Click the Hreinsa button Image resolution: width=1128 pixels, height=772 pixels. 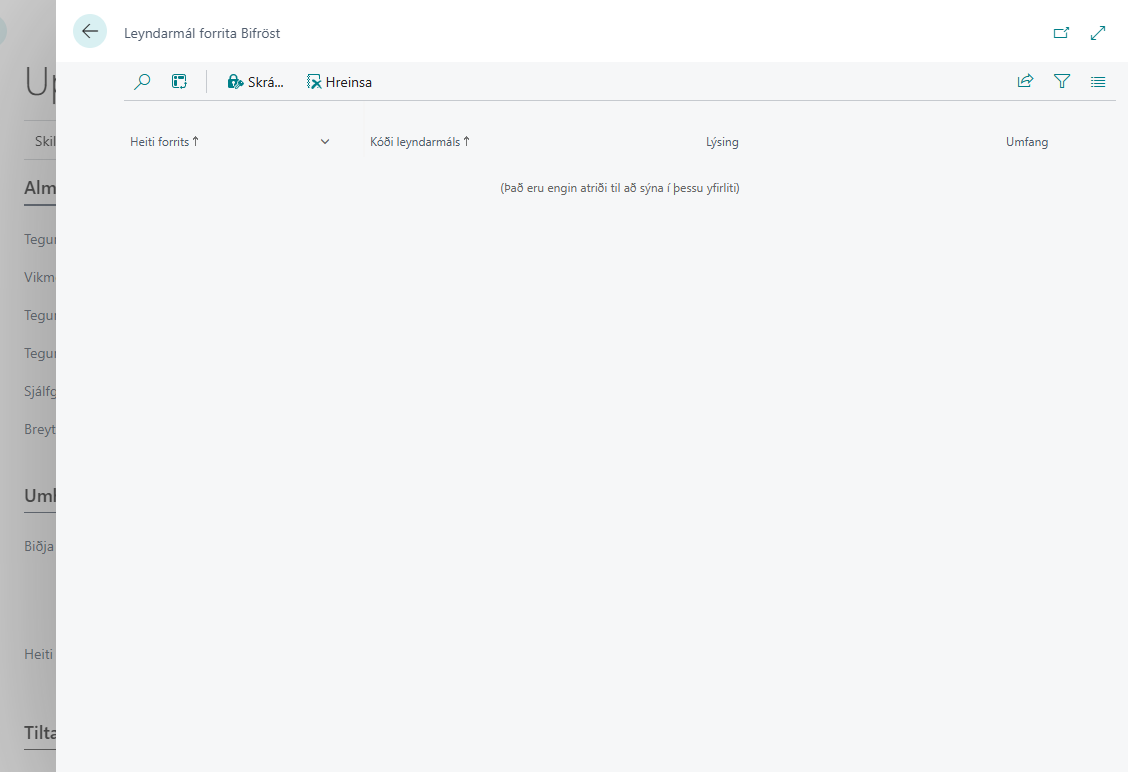(339, 82)
